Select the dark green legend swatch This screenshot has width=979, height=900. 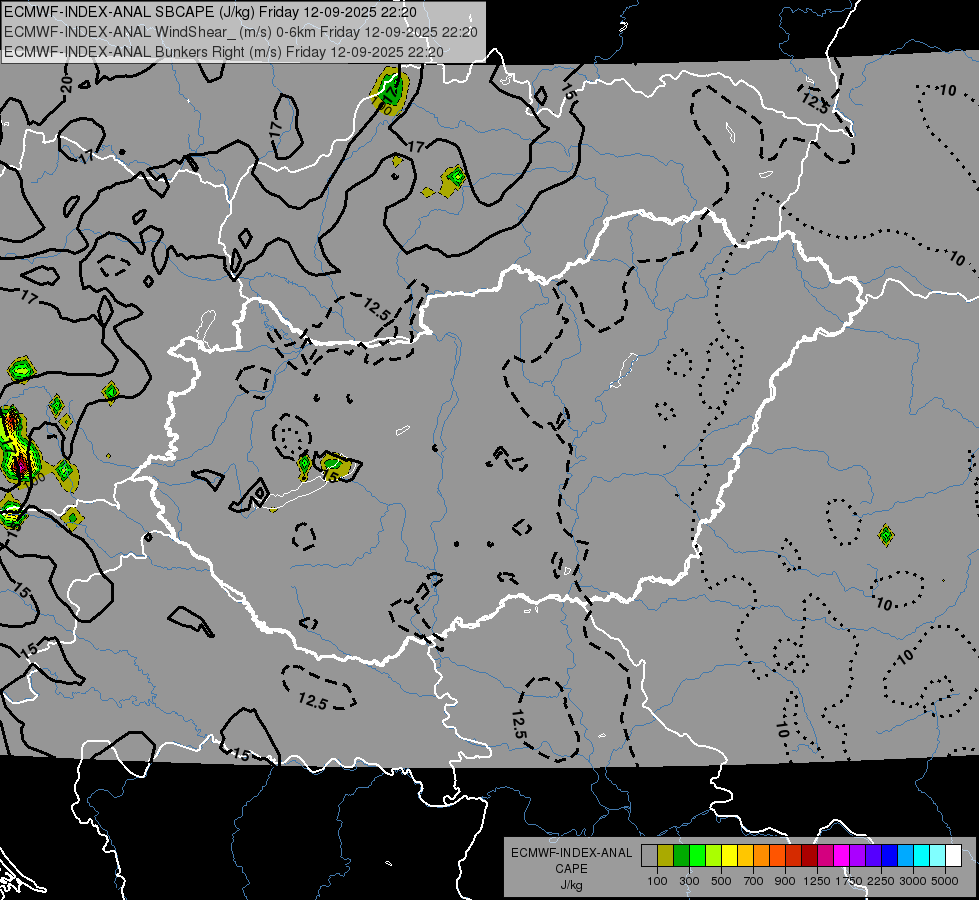coord(681,856)
